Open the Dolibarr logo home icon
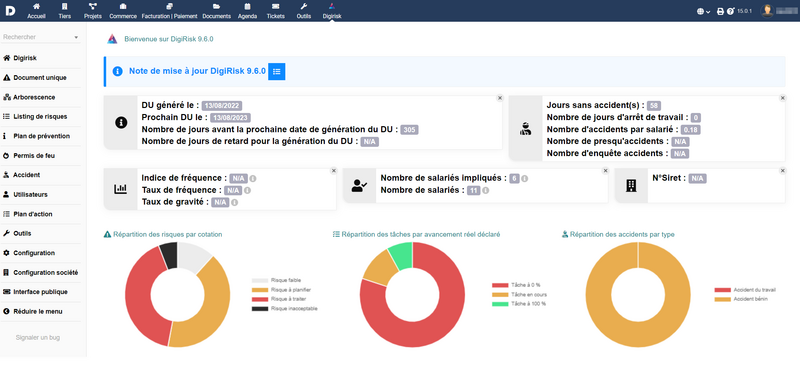This screenshot has height=376, width=800. click(10, 11)
